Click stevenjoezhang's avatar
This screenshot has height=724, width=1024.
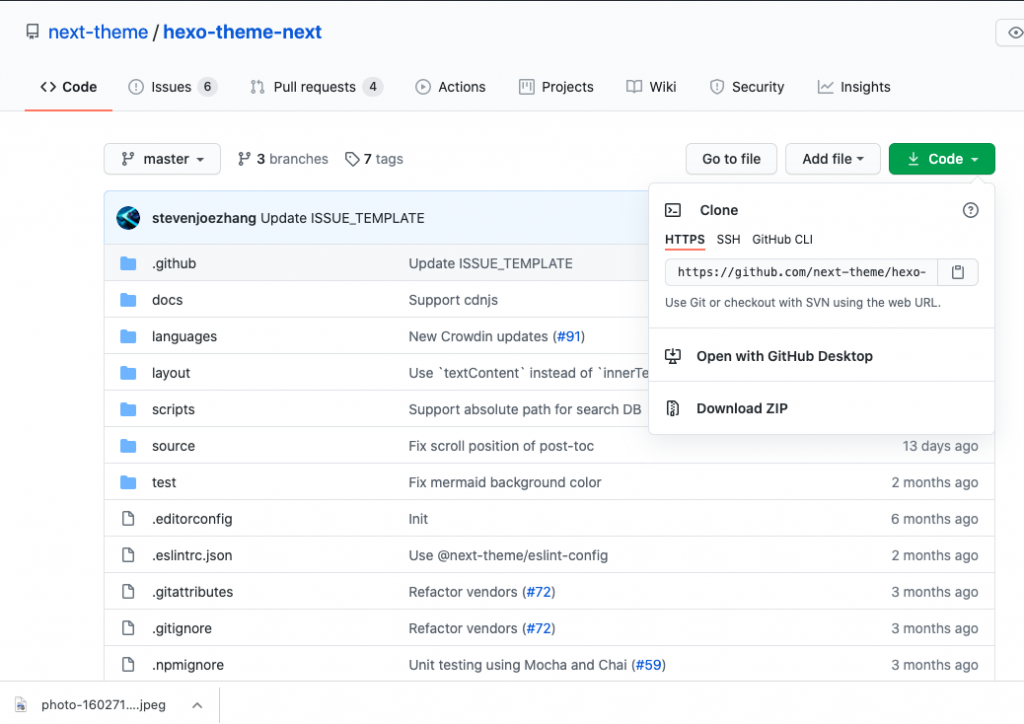(x=128, y=218)
